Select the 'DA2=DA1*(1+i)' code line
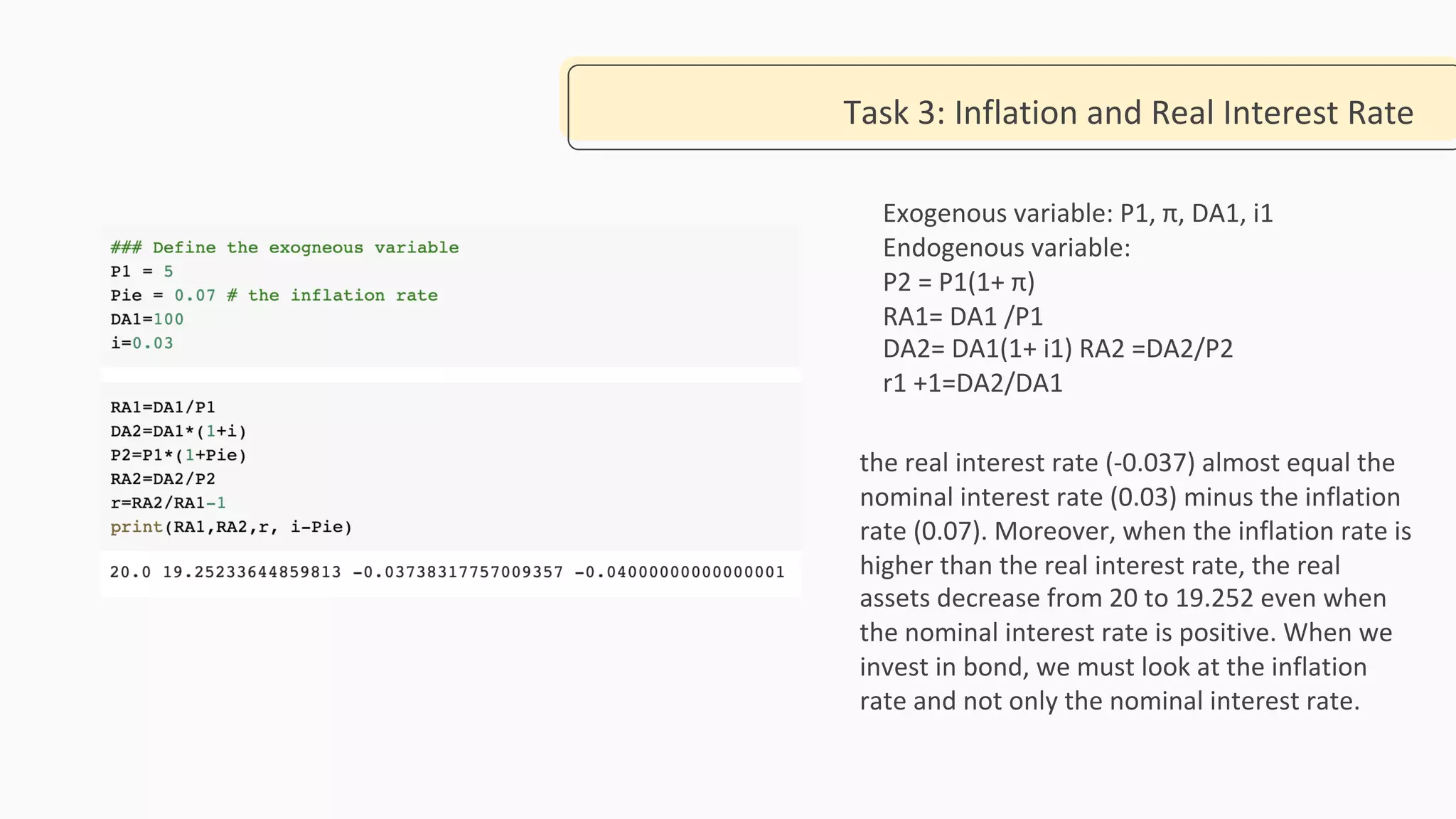This screenshot has height=819, width=1456. (x=178, y=432)
